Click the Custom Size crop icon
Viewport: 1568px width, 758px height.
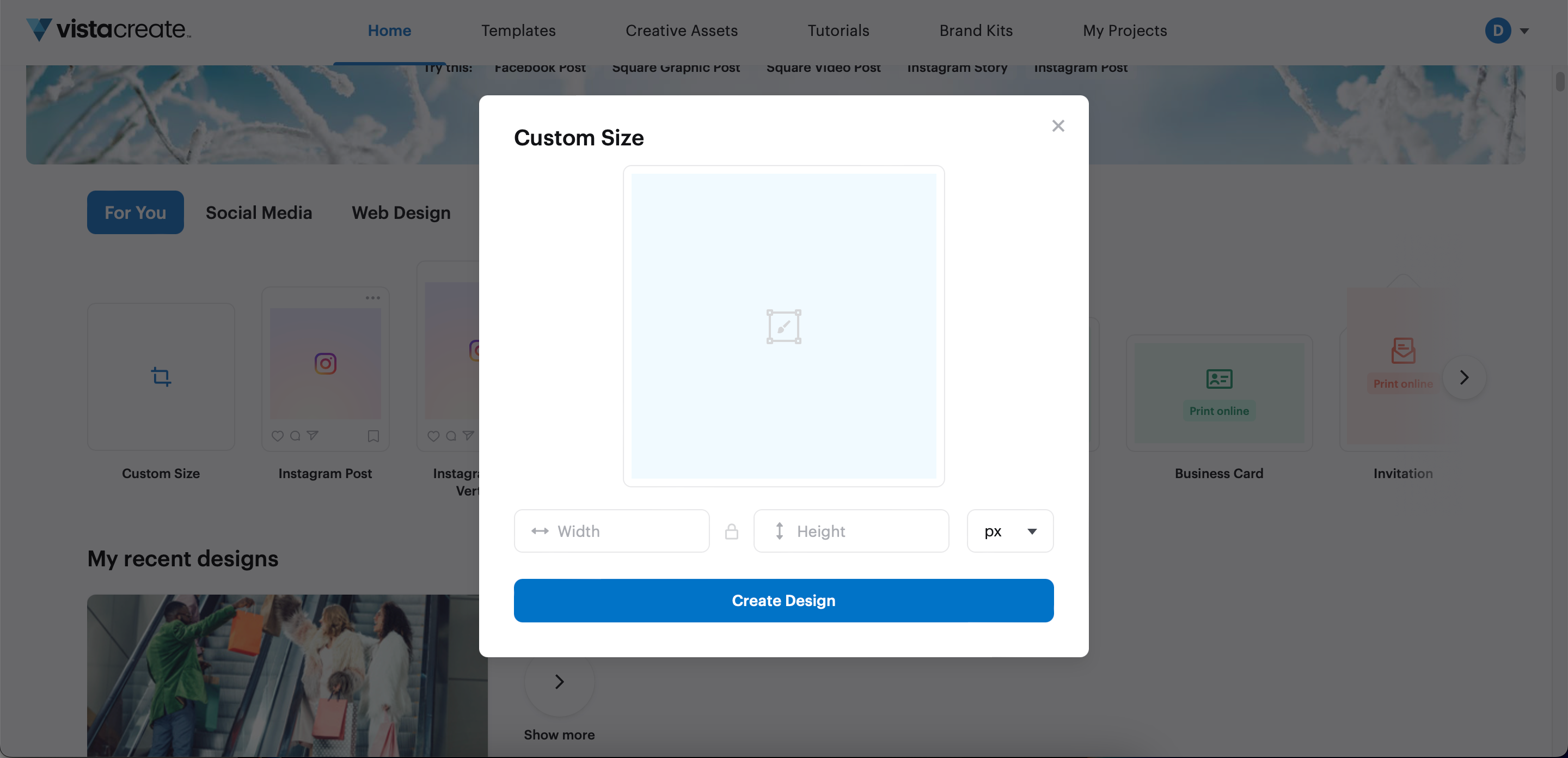click(x=161, y=377)
